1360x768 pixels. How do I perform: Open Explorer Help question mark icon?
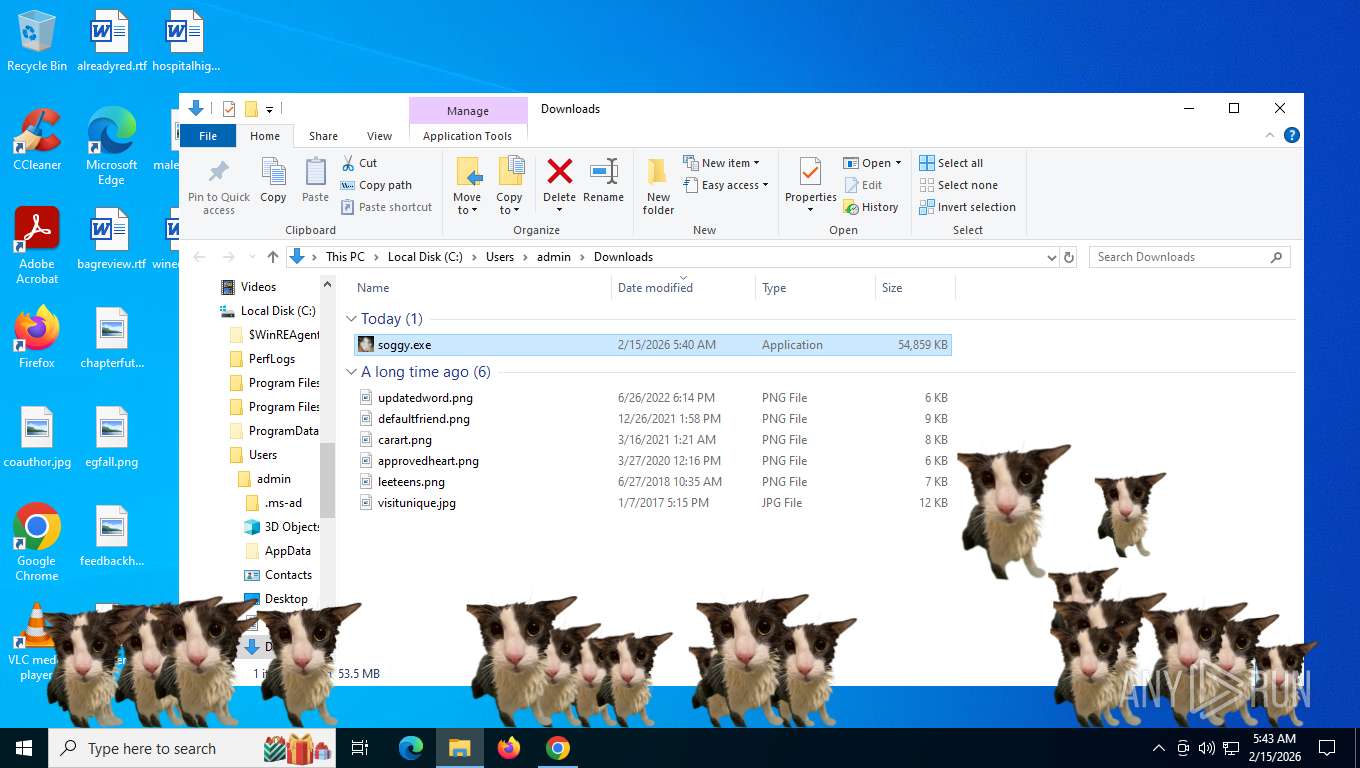(x=1292, y=136)
